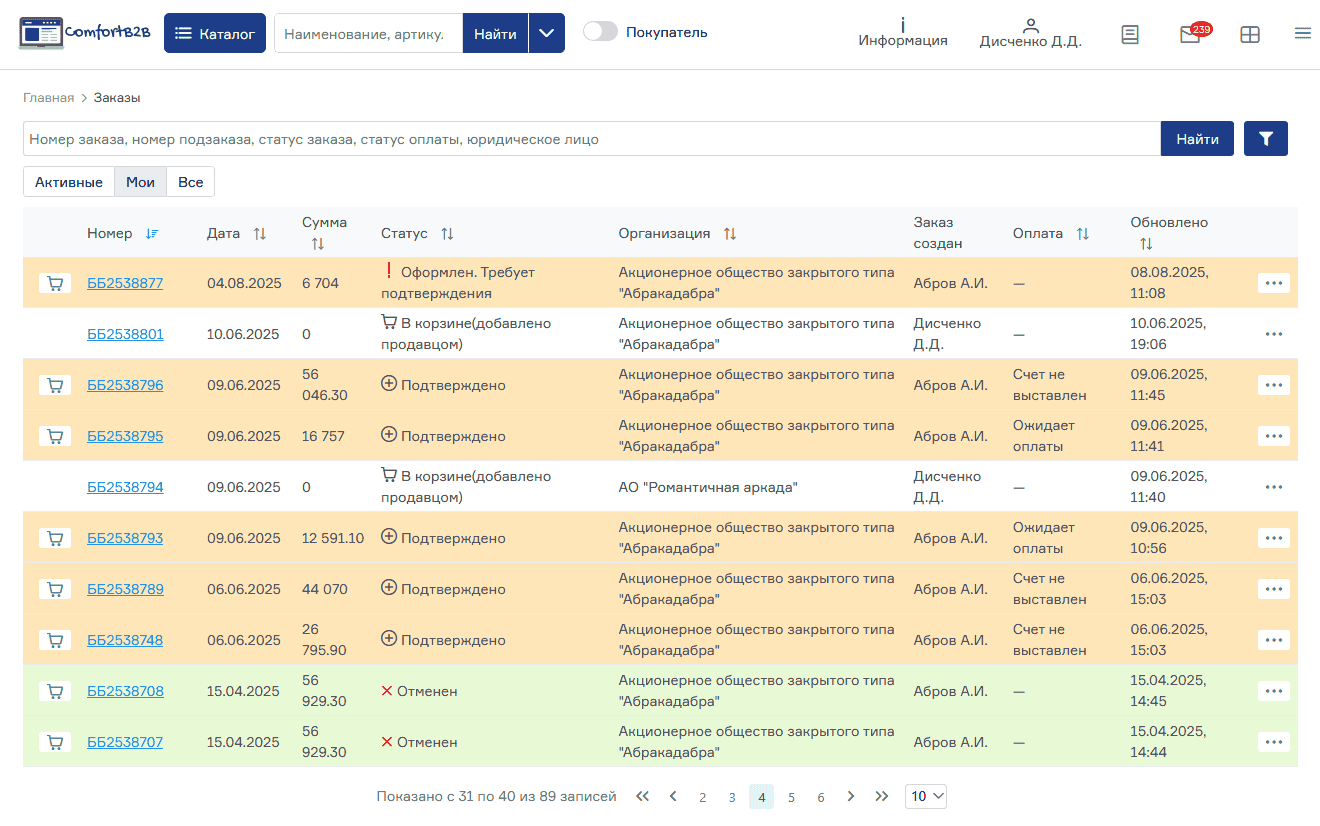1320x826 pixels.
Task: Open the Каталог menu button
Action: pos(215,33)
